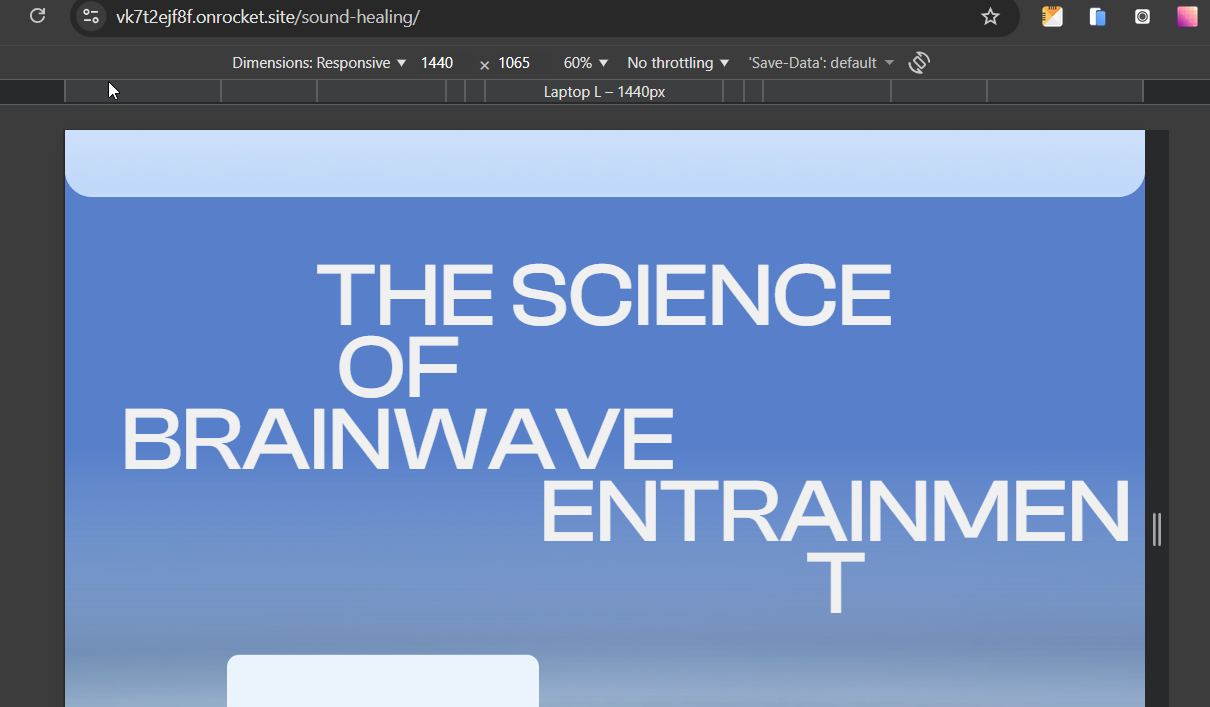The image size is (1210, 707).
Task: Select the address bar URL text
Action: point(268,16)
